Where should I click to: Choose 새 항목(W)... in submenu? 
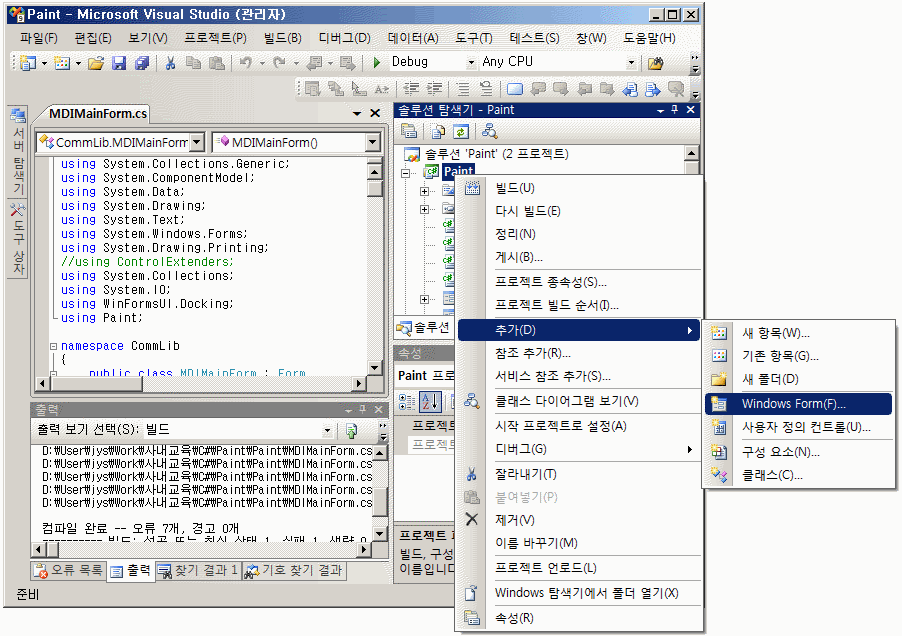click(798, 333)
